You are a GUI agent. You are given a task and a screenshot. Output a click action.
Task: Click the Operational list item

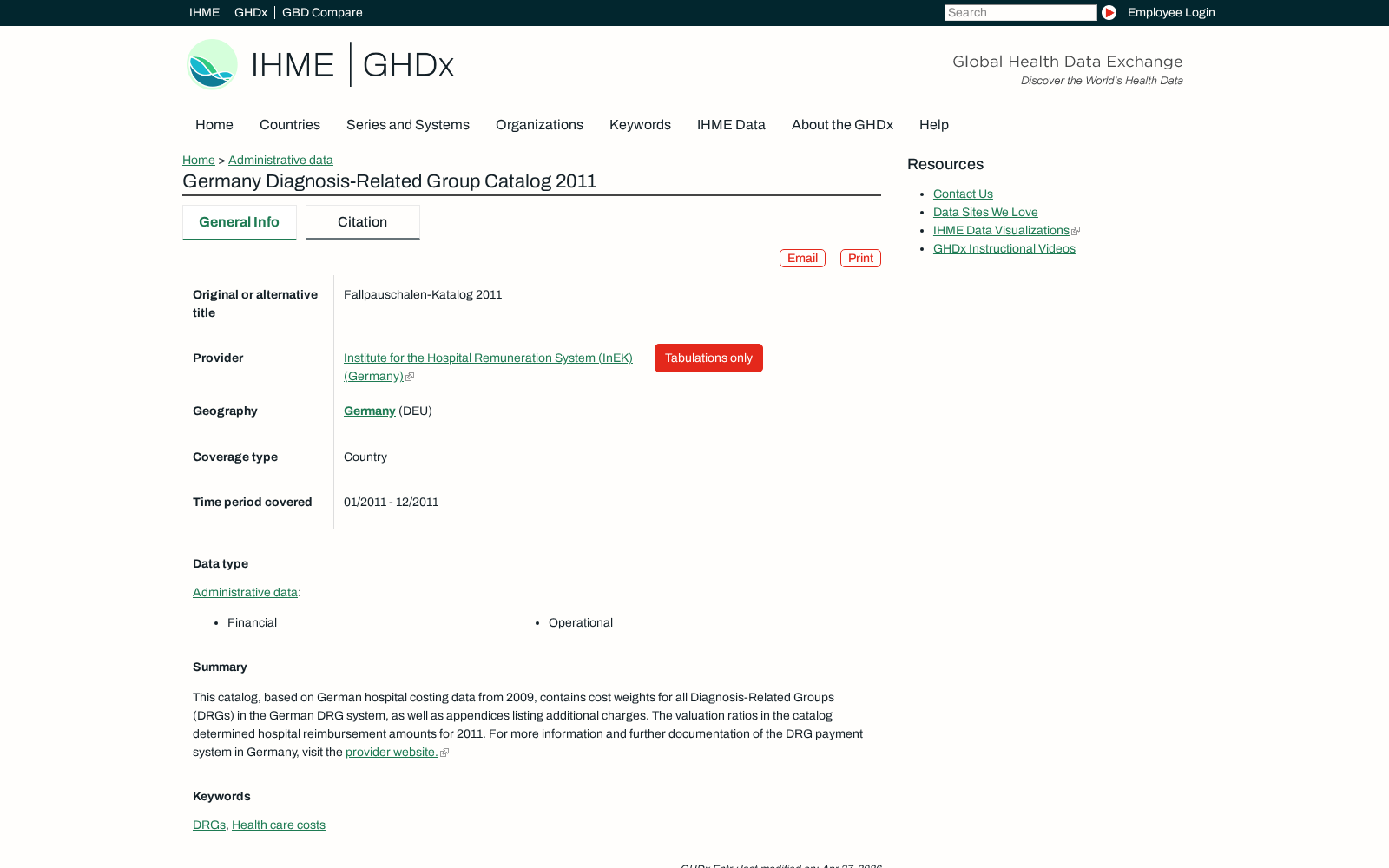(581, 622)
